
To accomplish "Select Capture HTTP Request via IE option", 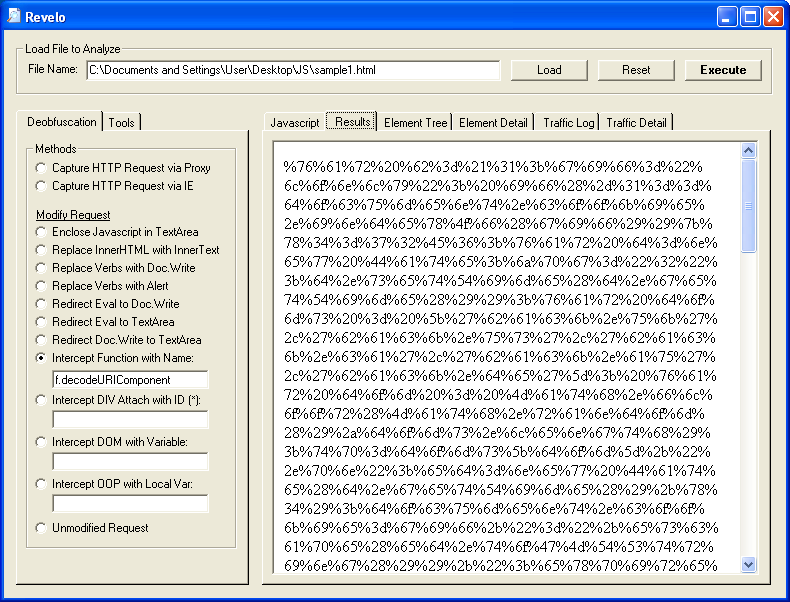I will (40, 186).
